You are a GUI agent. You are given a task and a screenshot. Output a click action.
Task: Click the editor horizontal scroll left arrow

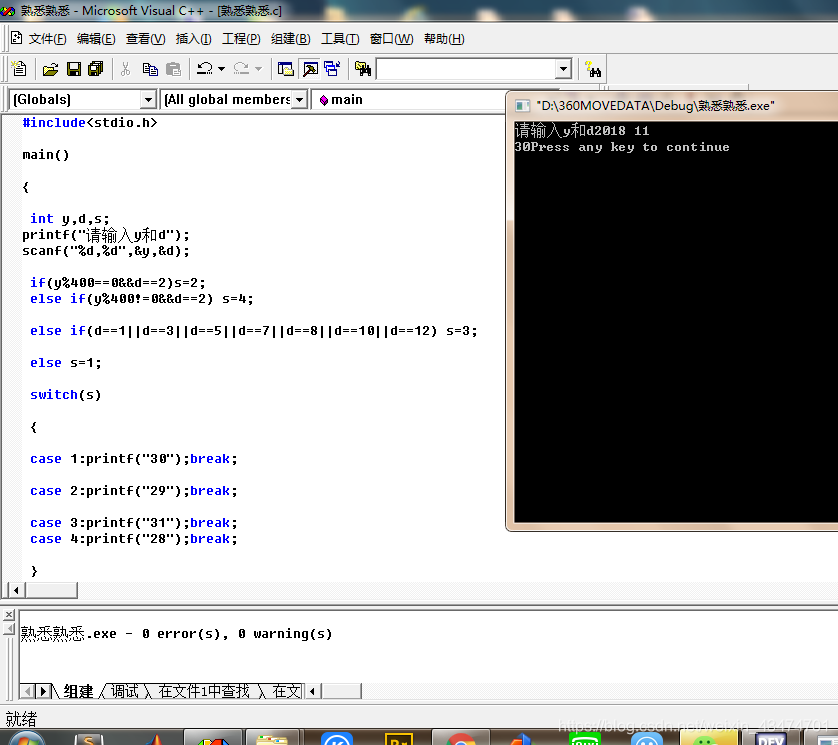tap(16, 591)
